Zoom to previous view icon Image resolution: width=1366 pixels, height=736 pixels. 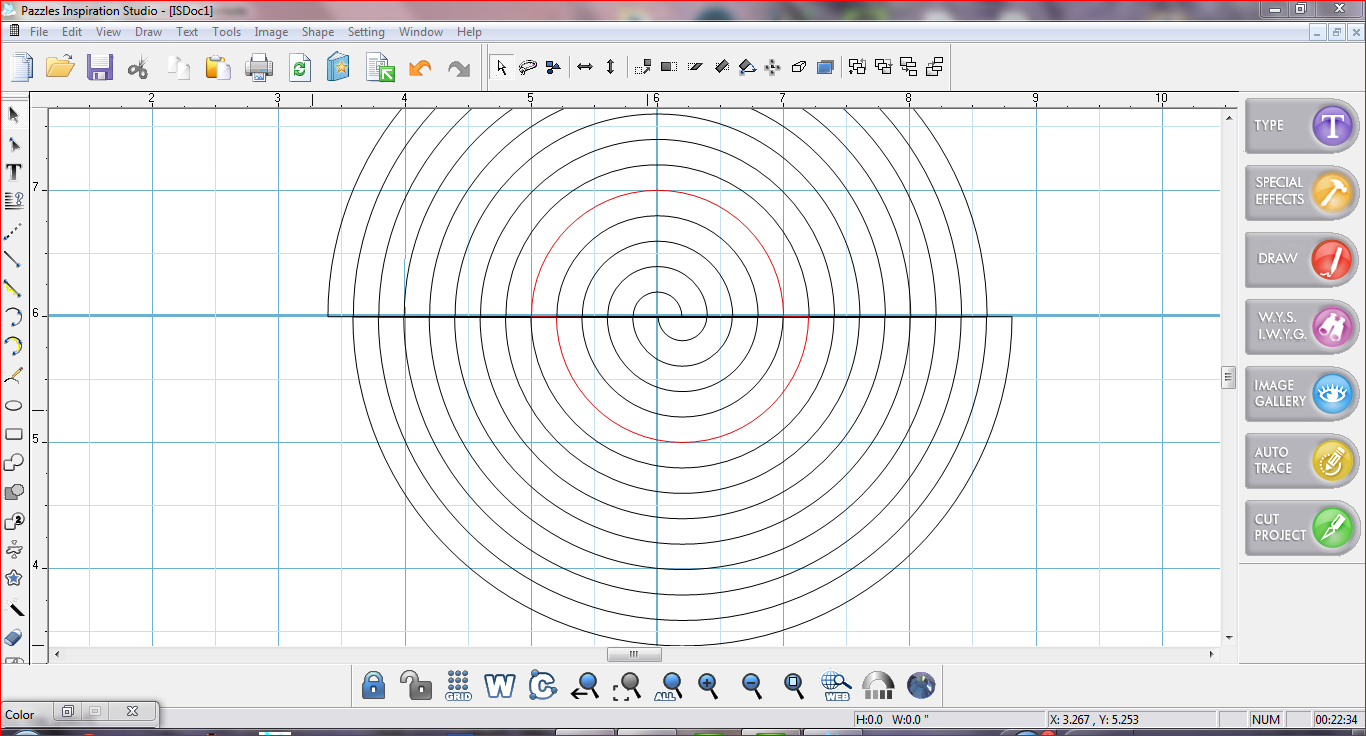pos(585,685)
